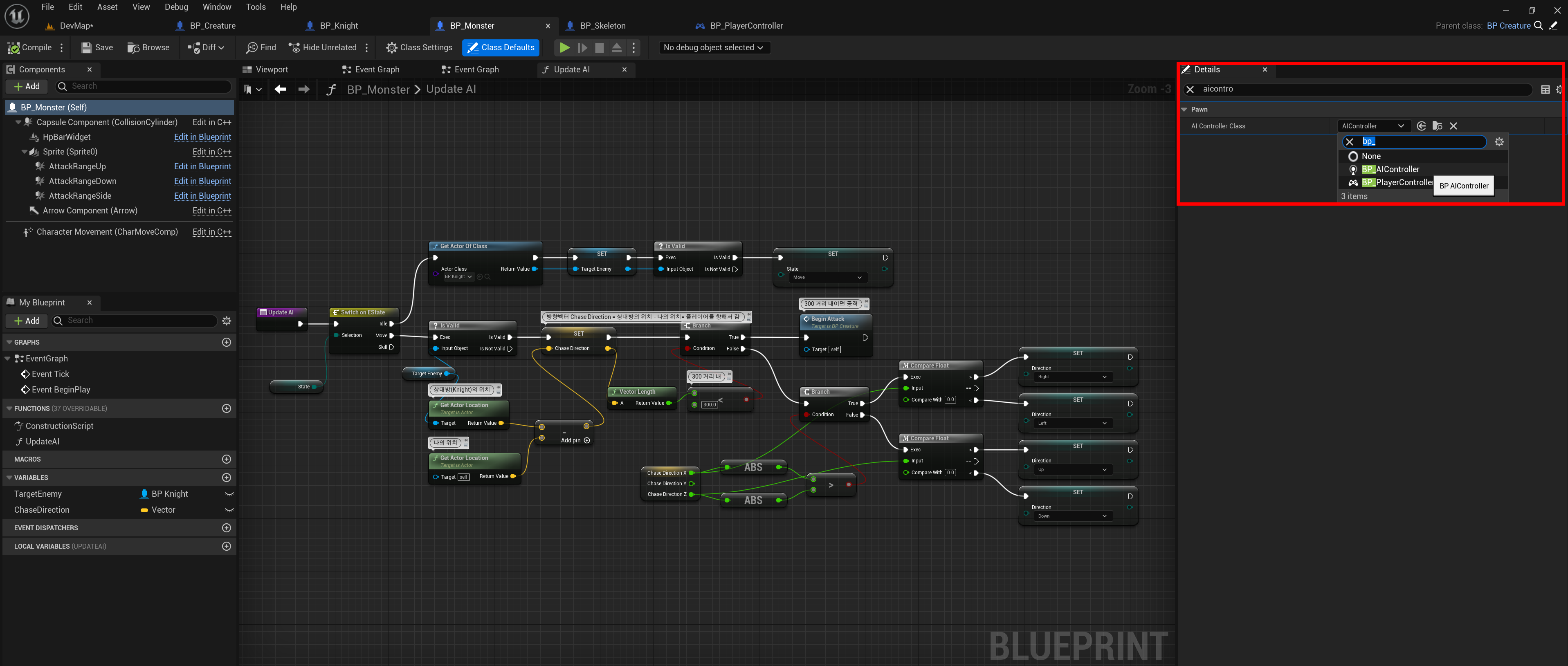Open Details property matrix icon
1568x666 pixels.
[x=1545, y=90]
